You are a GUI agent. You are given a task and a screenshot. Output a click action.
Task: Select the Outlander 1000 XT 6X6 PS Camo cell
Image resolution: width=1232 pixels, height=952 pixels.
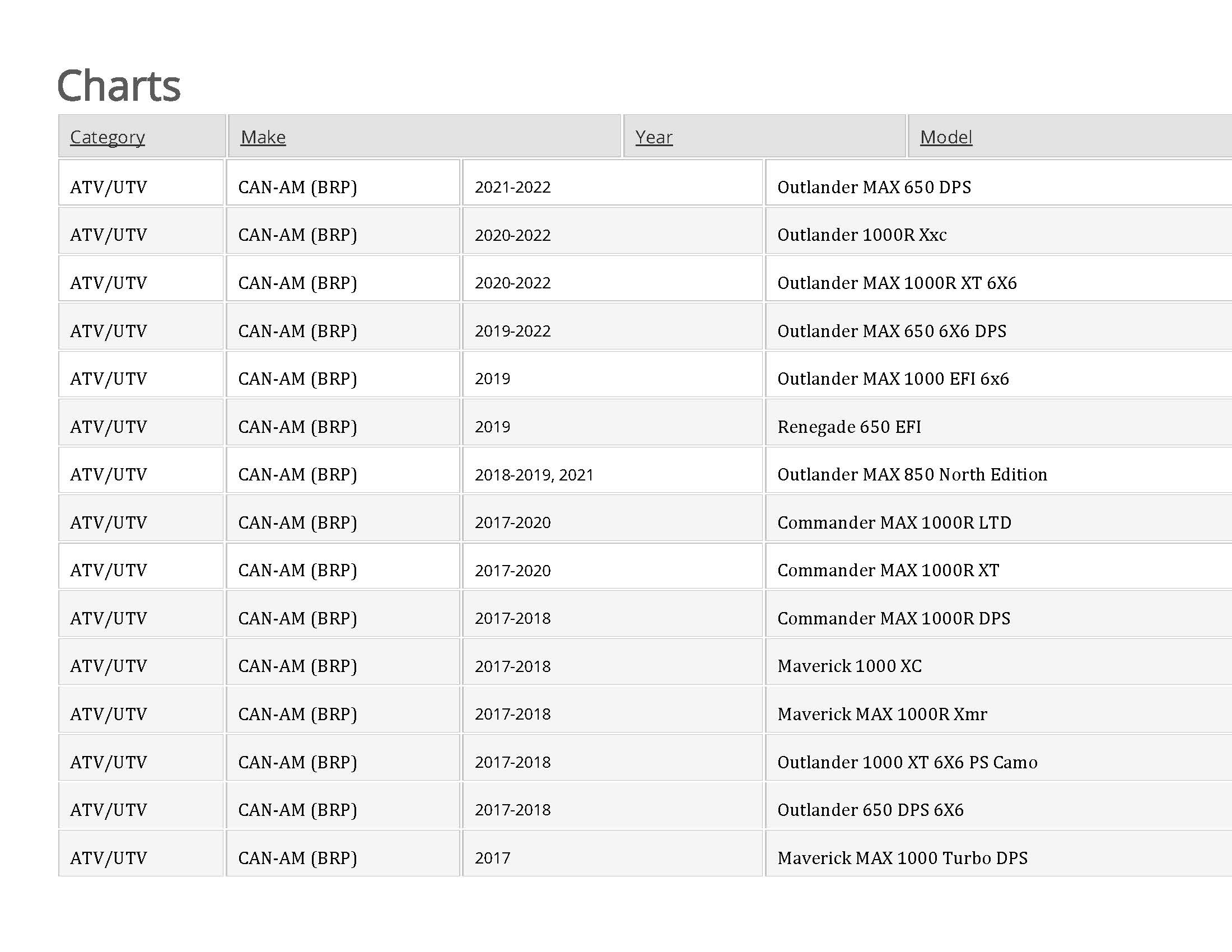click(x=998, y=758)
